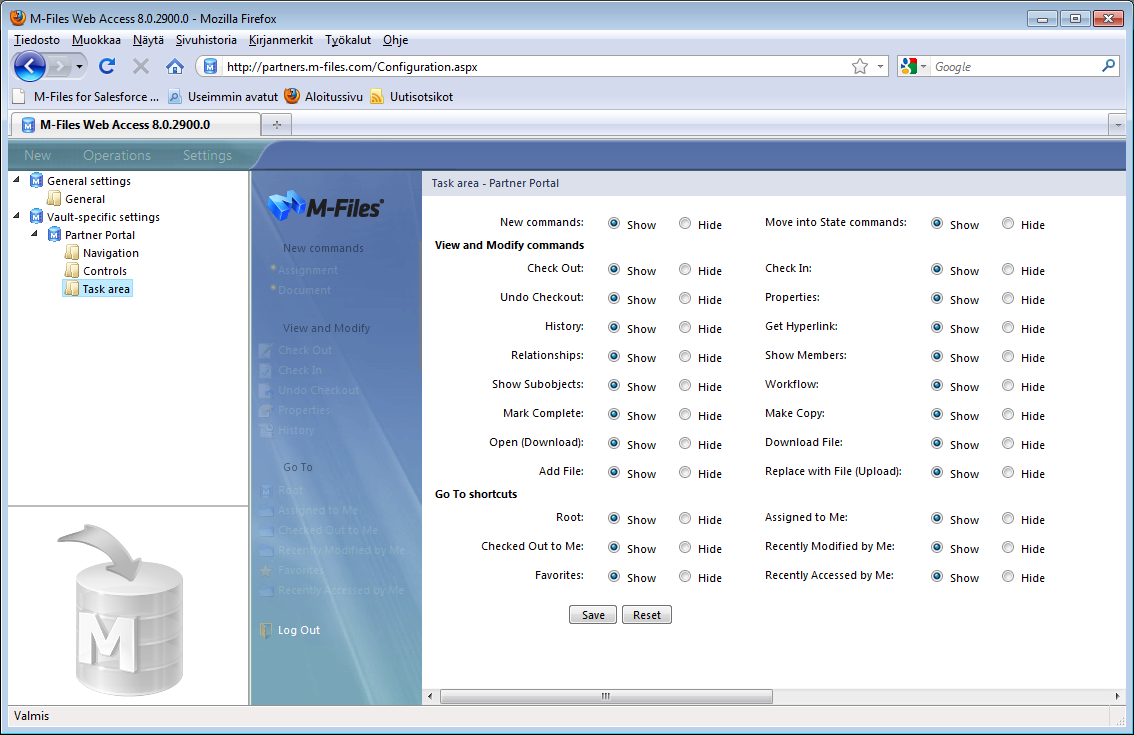Image resolution: width=1134 pixels, height=735 pixels.
Task: Open the Useimmin avatut bookmark
Action: (223, 96)
